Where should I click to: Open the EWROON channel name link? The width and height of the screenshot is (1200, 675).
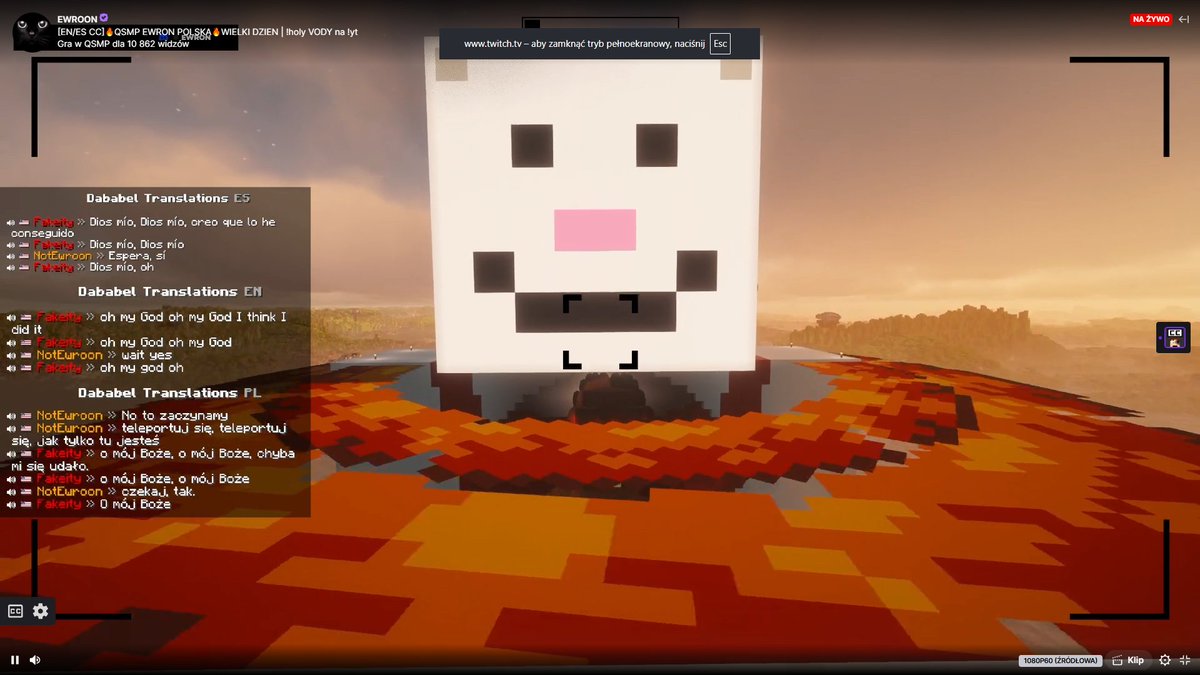click(x=77, y=19)
